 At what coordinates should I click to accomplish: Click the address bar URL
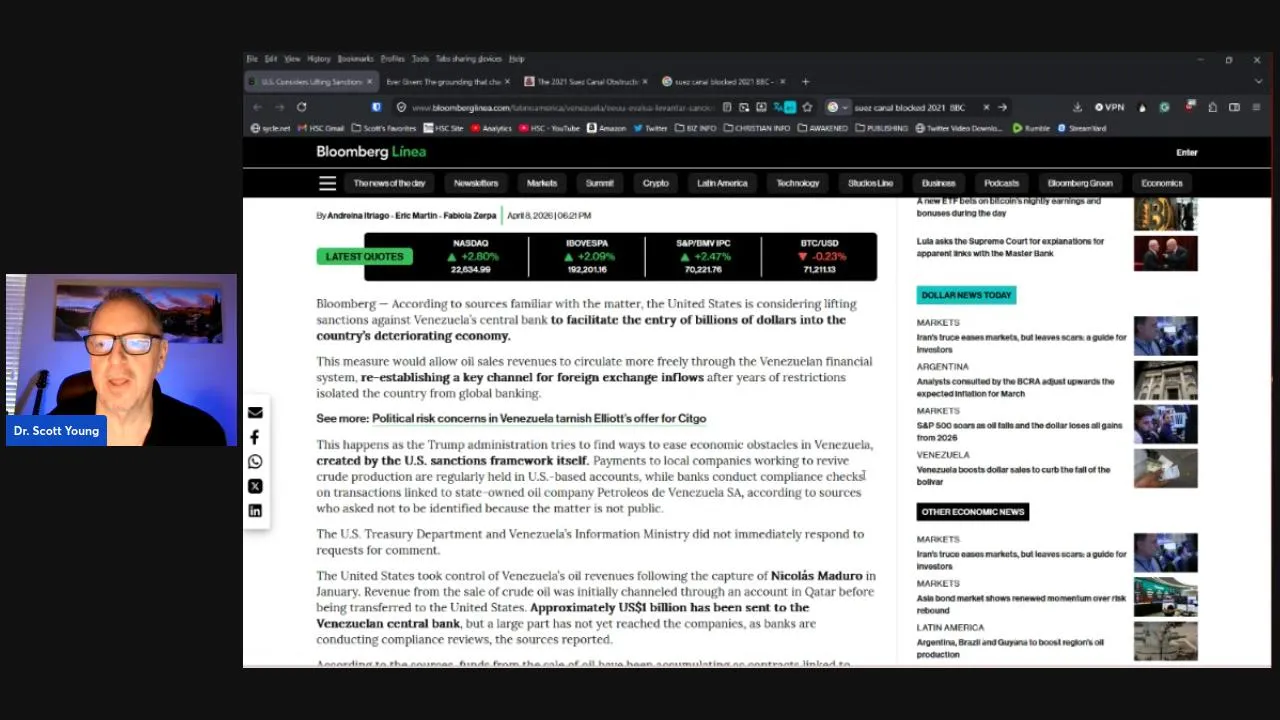tap(562, 107)
